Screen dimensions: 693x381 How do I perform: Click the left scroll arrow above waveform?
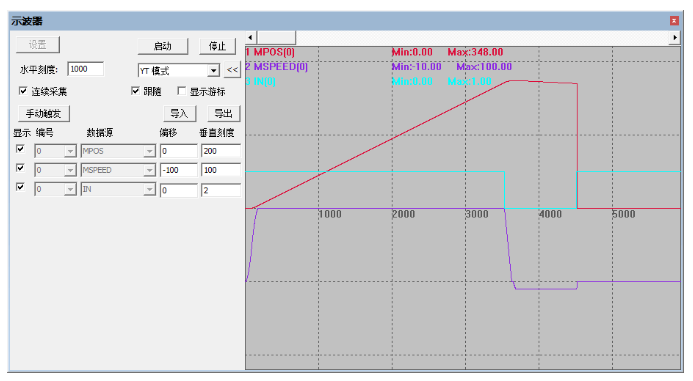(x=251, y=38)
